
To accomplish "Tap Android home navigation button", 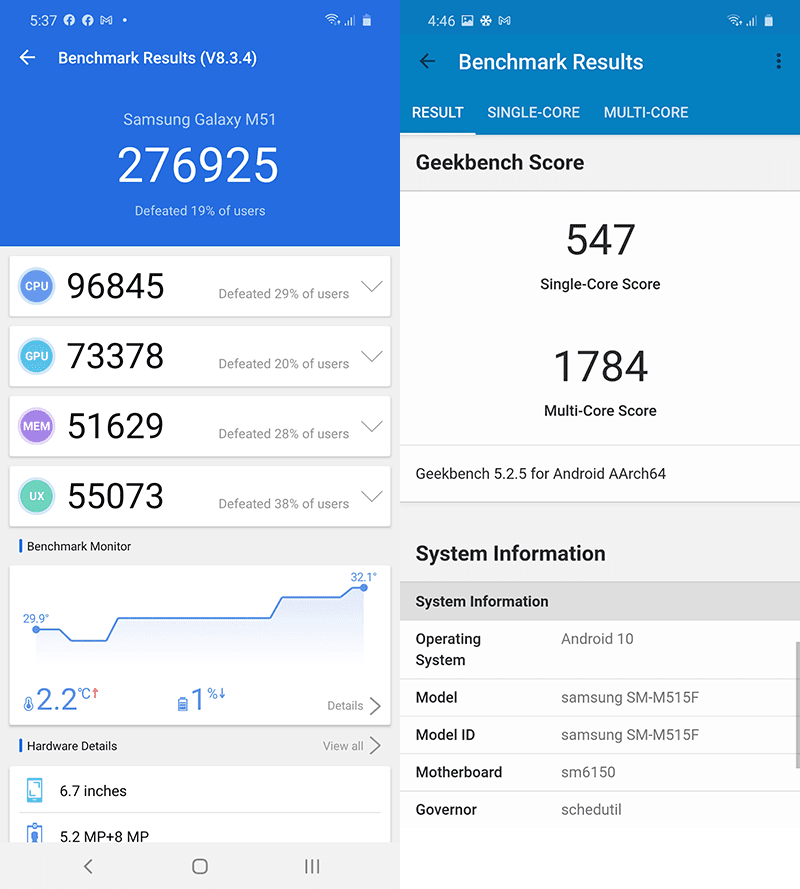I will tap(200, 866).
